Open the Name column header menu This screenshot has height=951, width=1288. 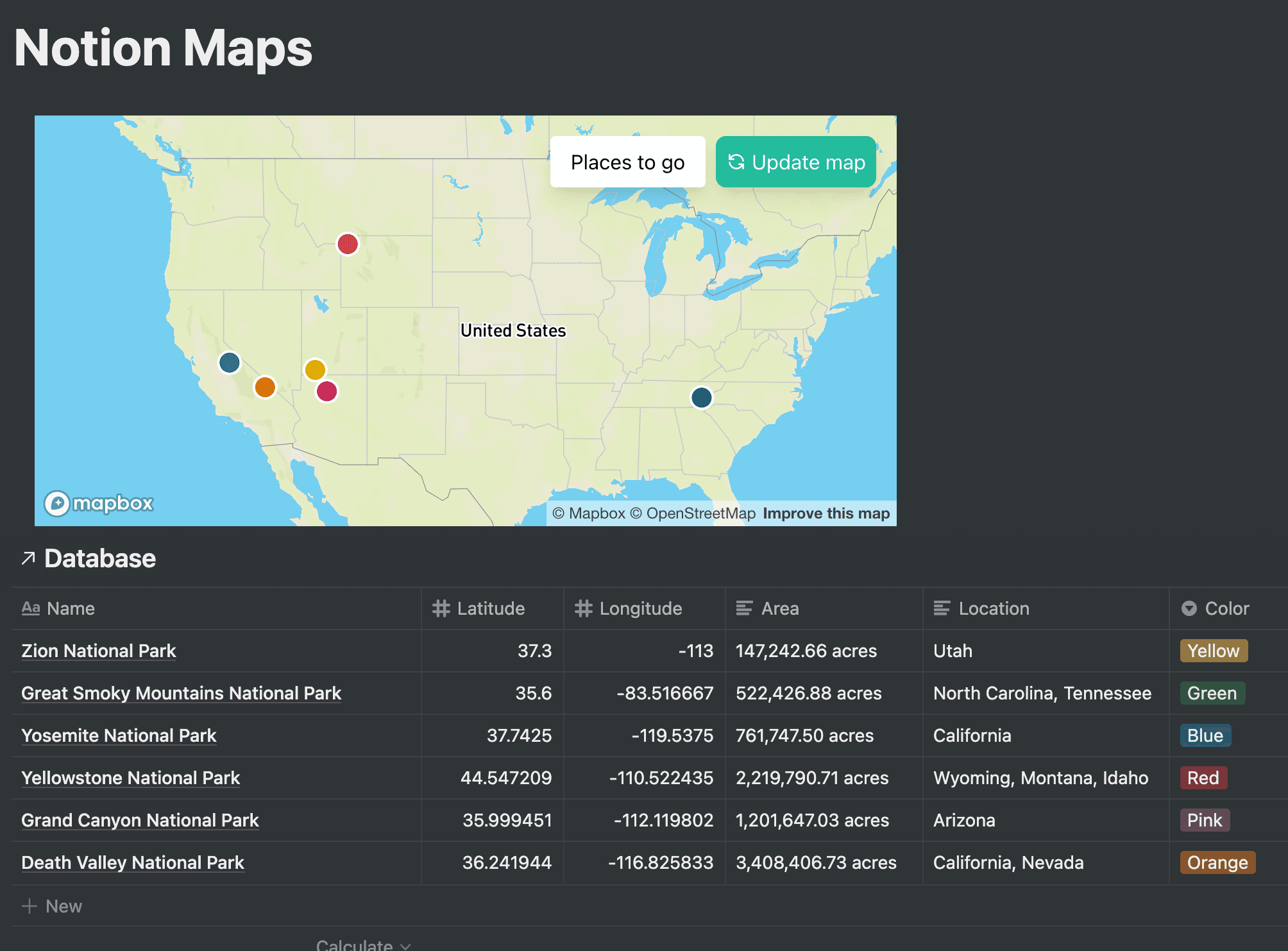(x=217, y=608)
